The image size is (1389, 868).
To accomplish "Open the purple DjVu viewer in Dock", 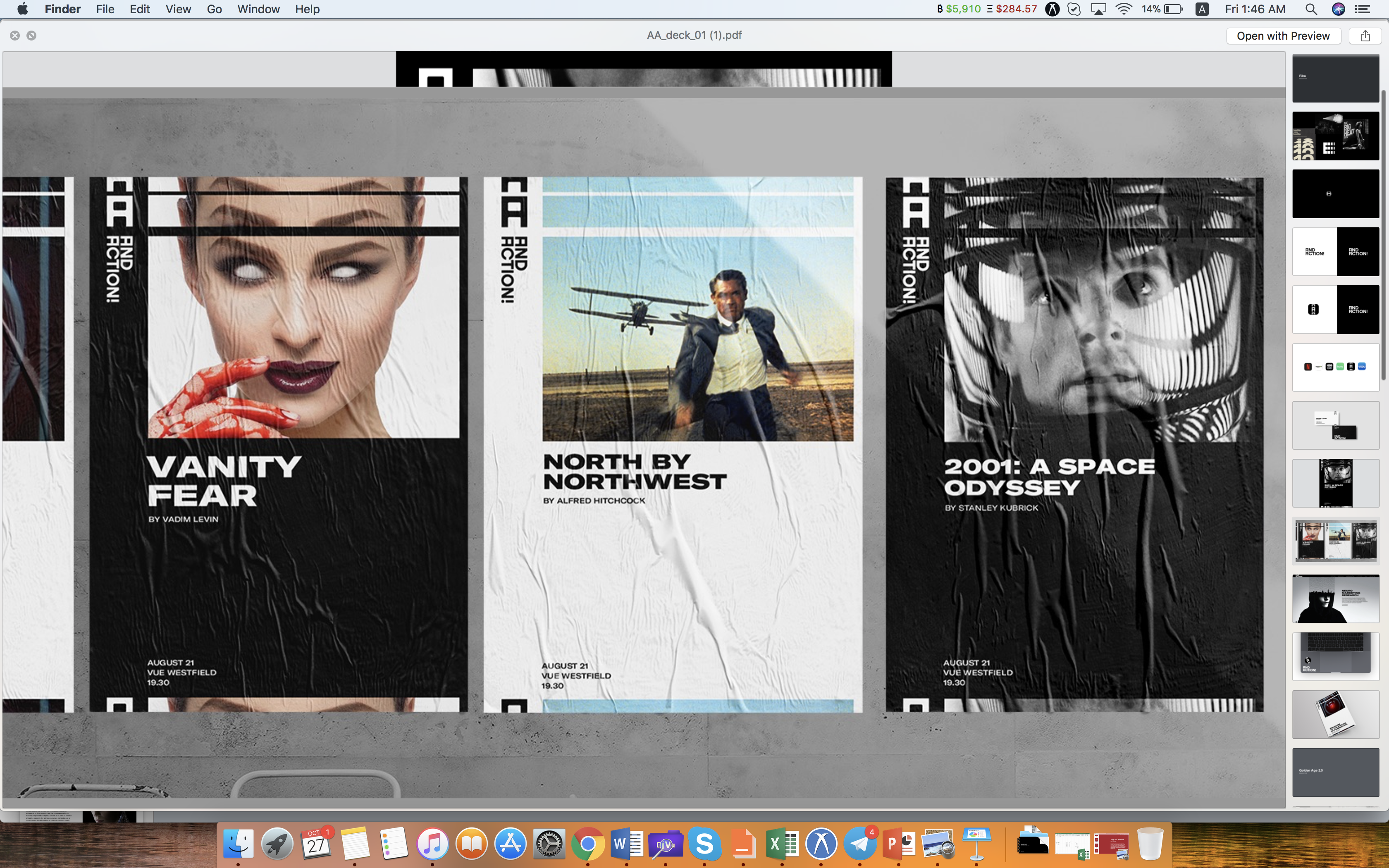I will (666, 844).
